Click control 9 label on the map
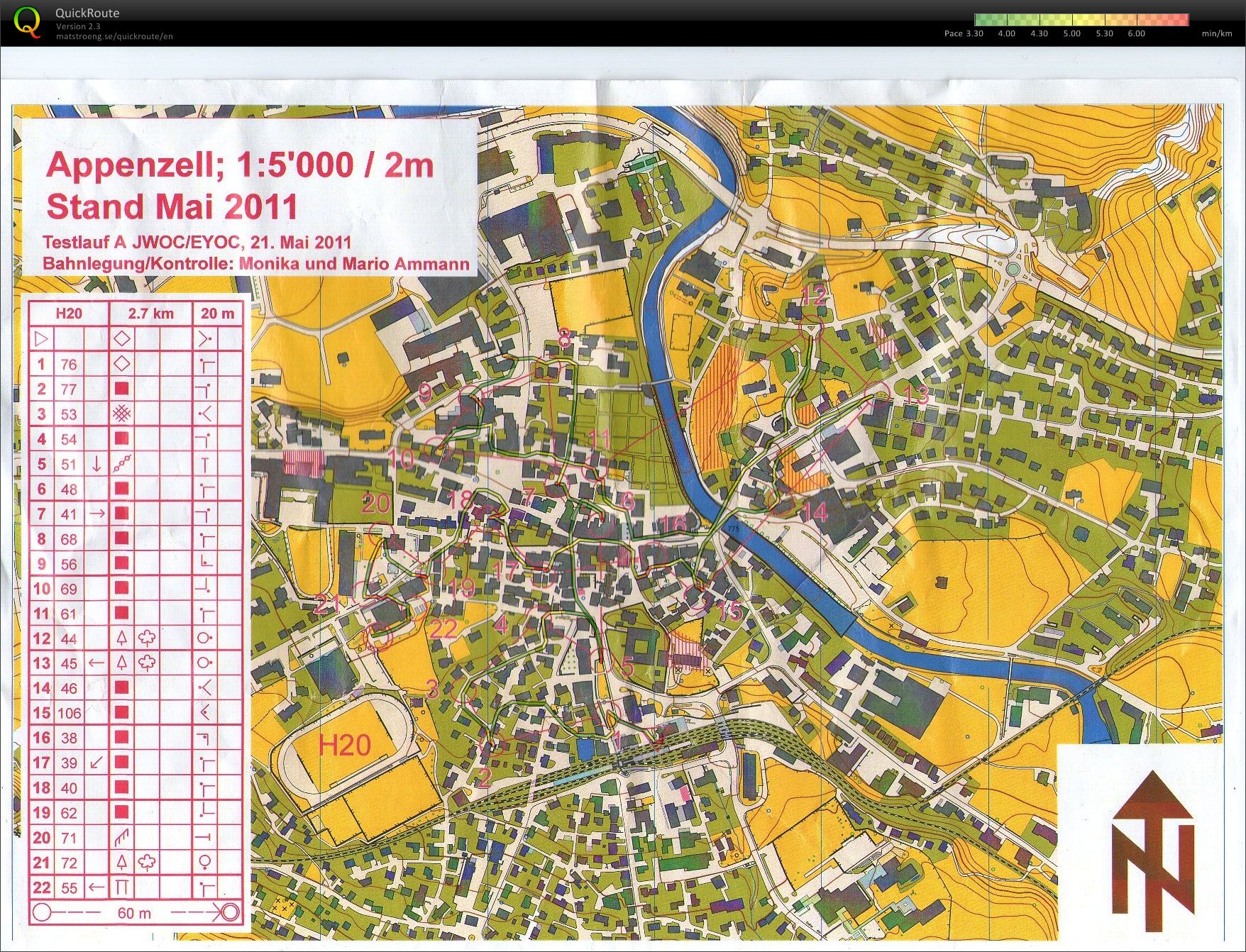The width and height of the screenshot is (1246, 952). point(425,392)
